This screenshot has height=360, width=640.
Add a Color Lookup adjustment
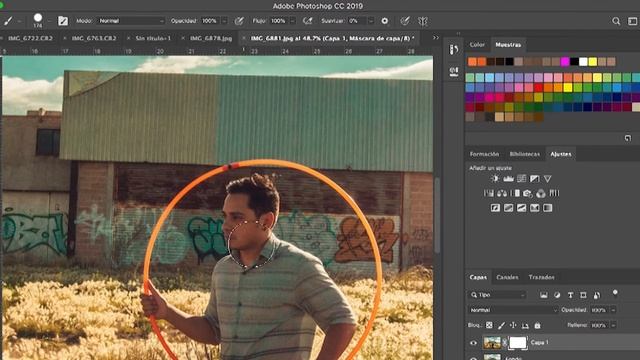(x=554, y=193)
